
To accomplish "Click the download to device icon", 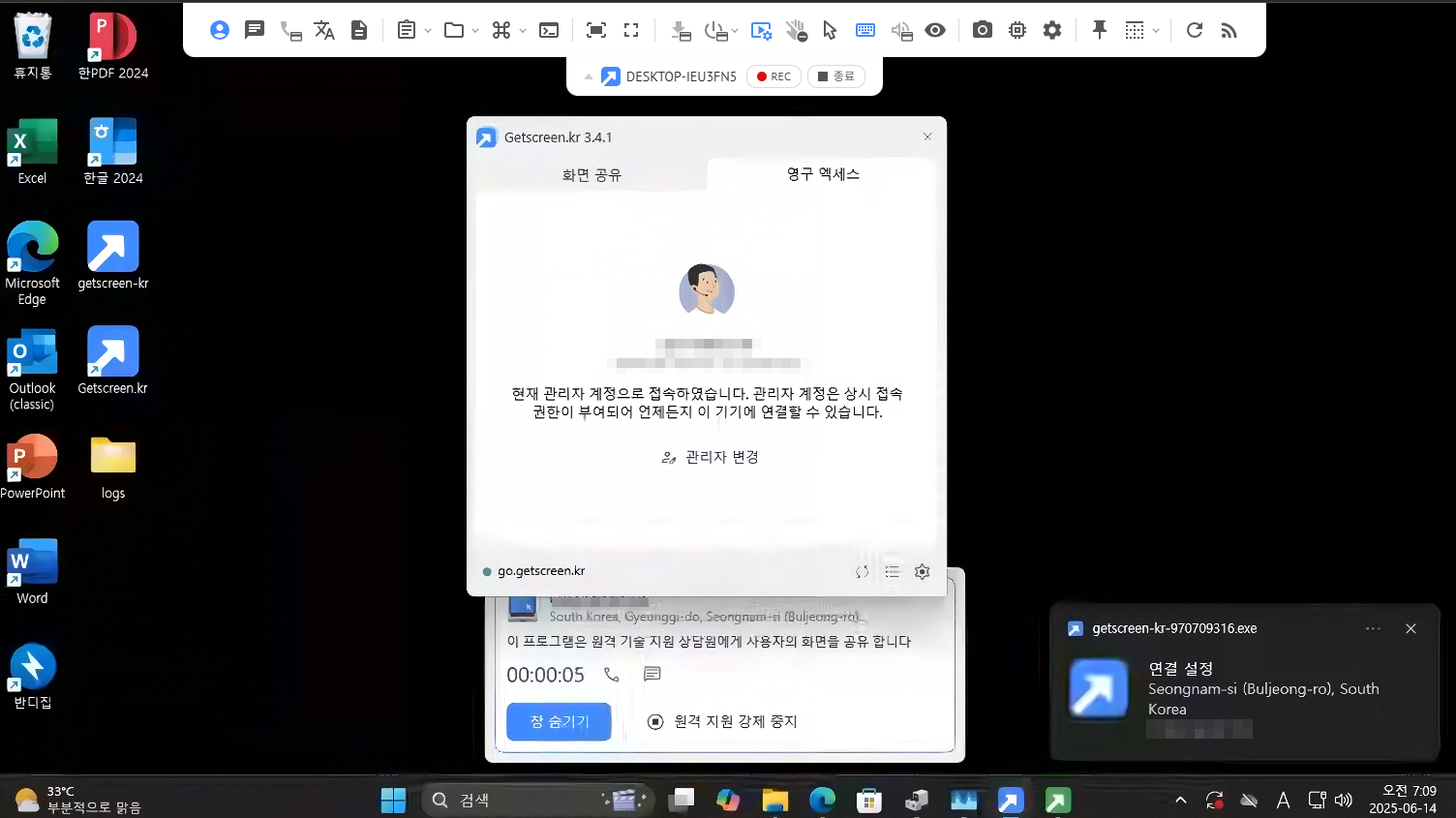I will coord(681,31).
